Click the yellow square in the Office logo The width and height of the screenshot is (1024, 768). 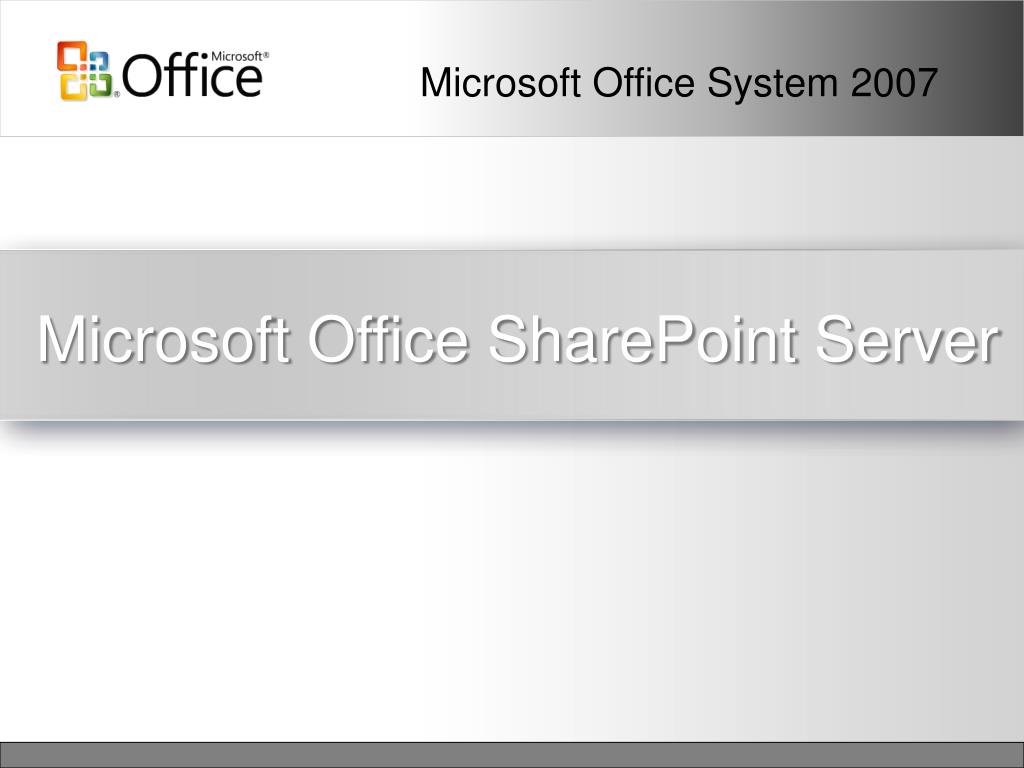[74, 87]
